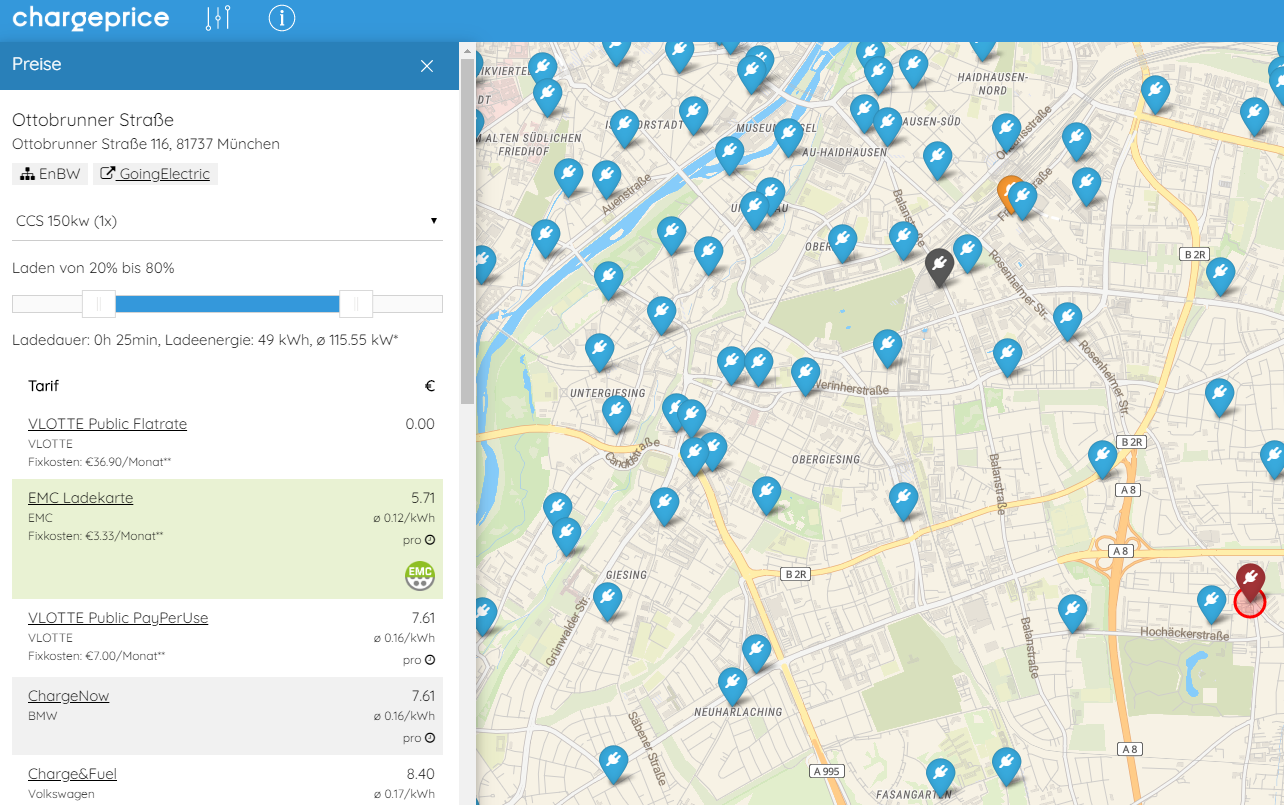This screenshot has width=1284, height=805.
Task: Click the price panel vertical scrollbar
Action: (x=467, y=230)
